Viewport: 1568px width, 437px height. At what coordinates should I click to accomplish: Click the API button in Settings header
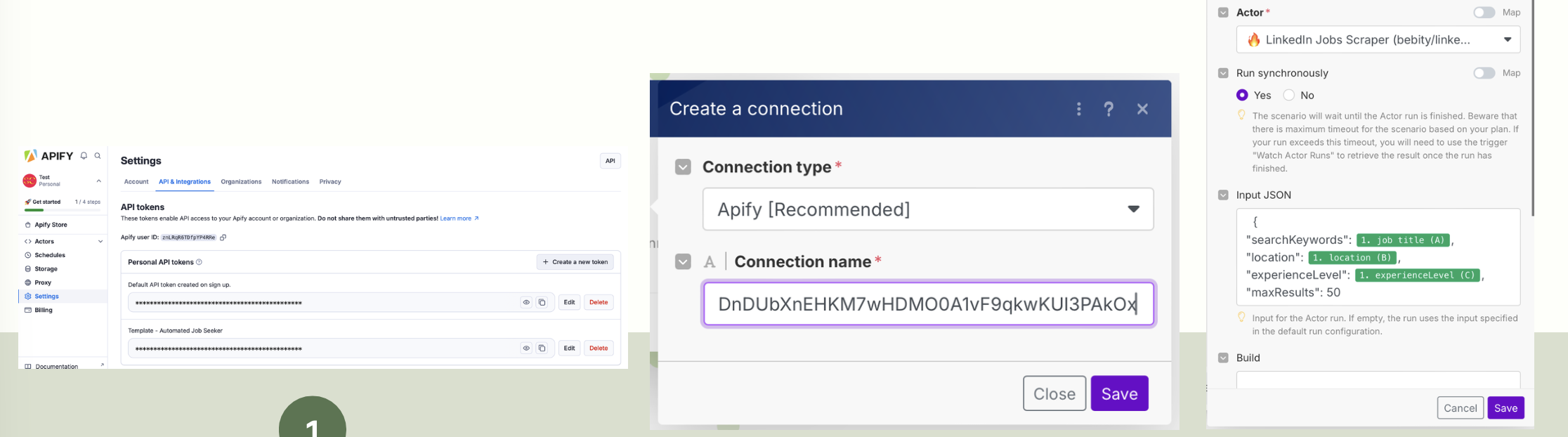pyautogui.click(x=610, y=161)
